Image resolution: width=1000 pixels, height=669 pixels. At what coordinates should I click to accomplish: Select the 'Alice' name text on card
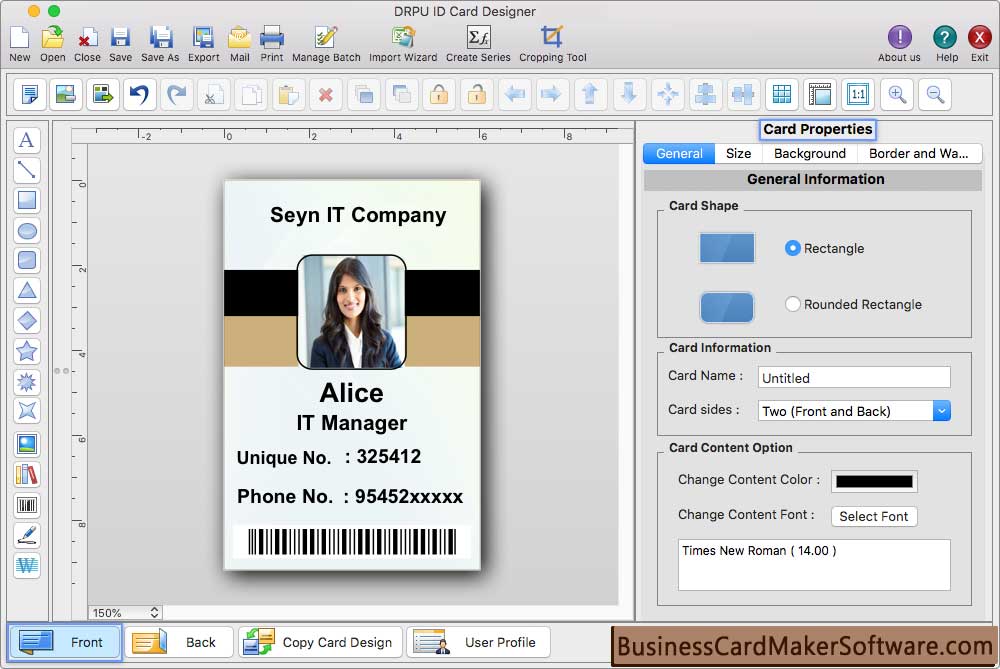(x=351, y=393)
